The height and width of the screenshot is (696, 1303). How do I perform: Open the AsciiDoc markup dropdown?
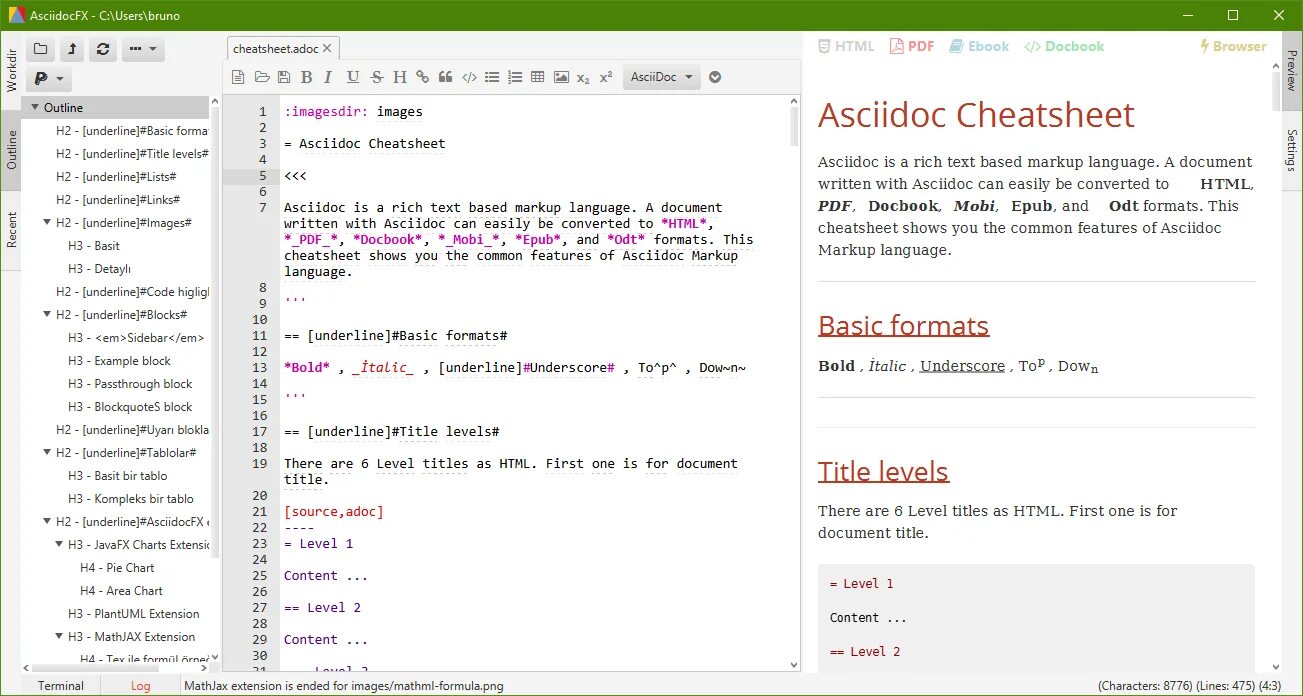click(x=661, y=77)
